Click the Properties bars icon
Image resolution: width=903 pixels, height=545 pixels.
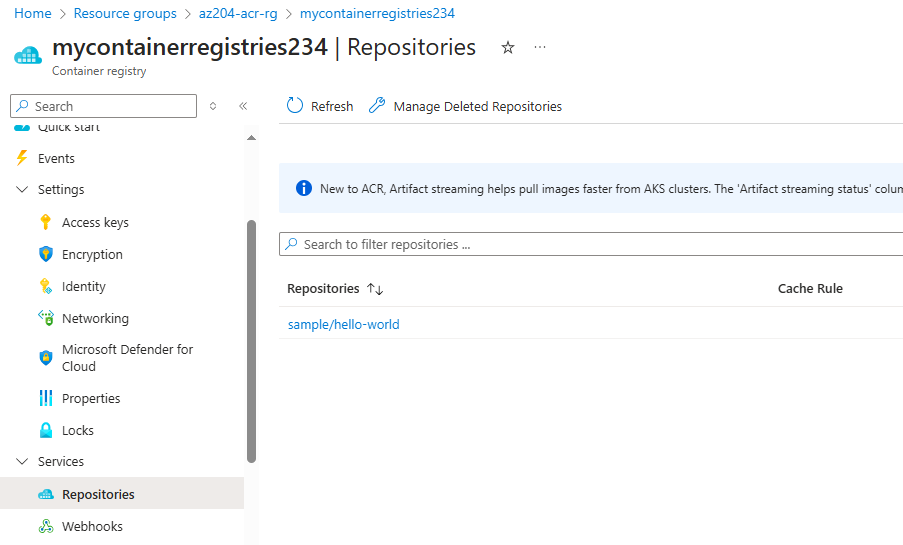point(45,398)
